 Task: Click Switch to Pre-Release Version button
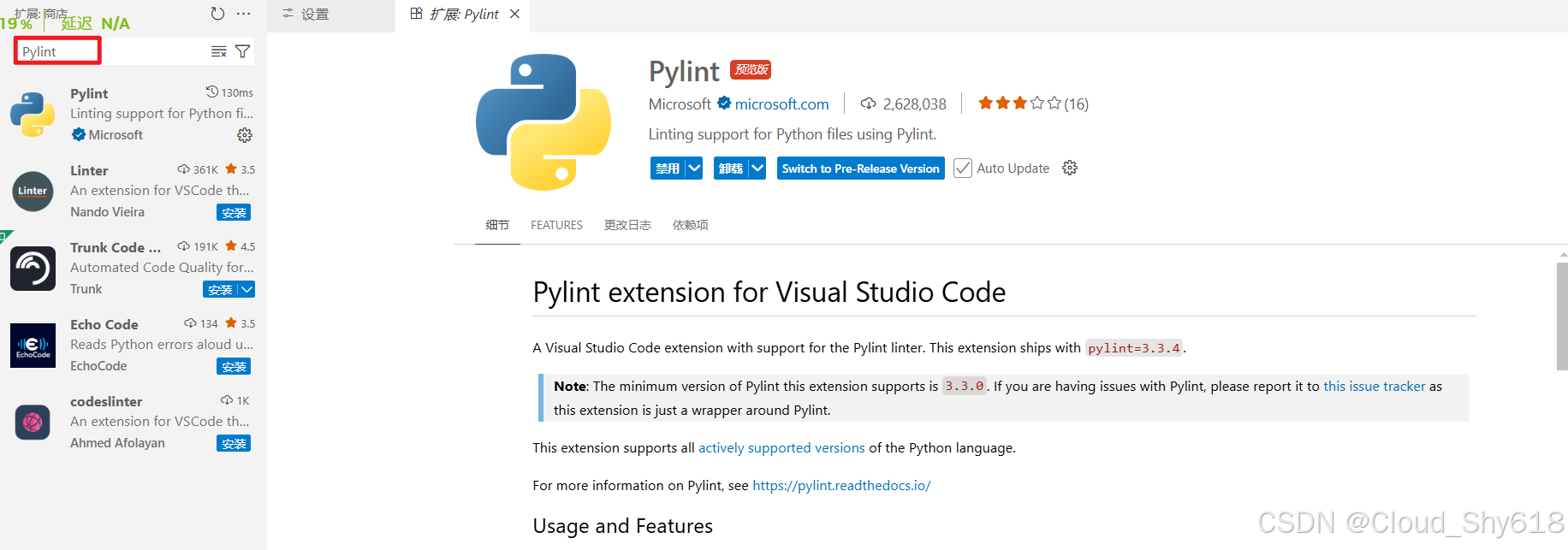click(861, 169)
